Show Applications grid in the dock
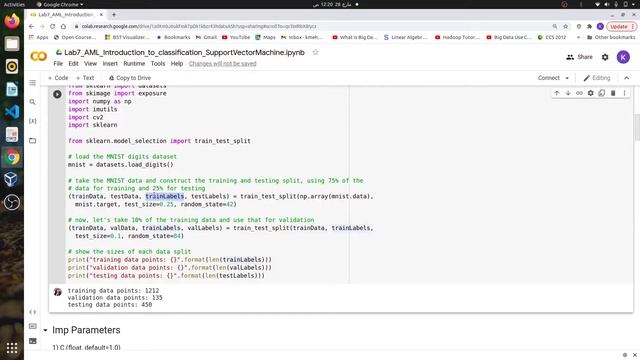The image size is (640, 360). click(x=12, y=348)
